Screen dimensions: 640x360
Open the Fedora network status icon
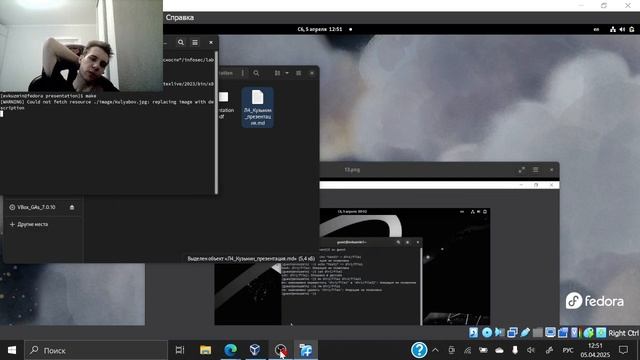(x=613, y=29)
